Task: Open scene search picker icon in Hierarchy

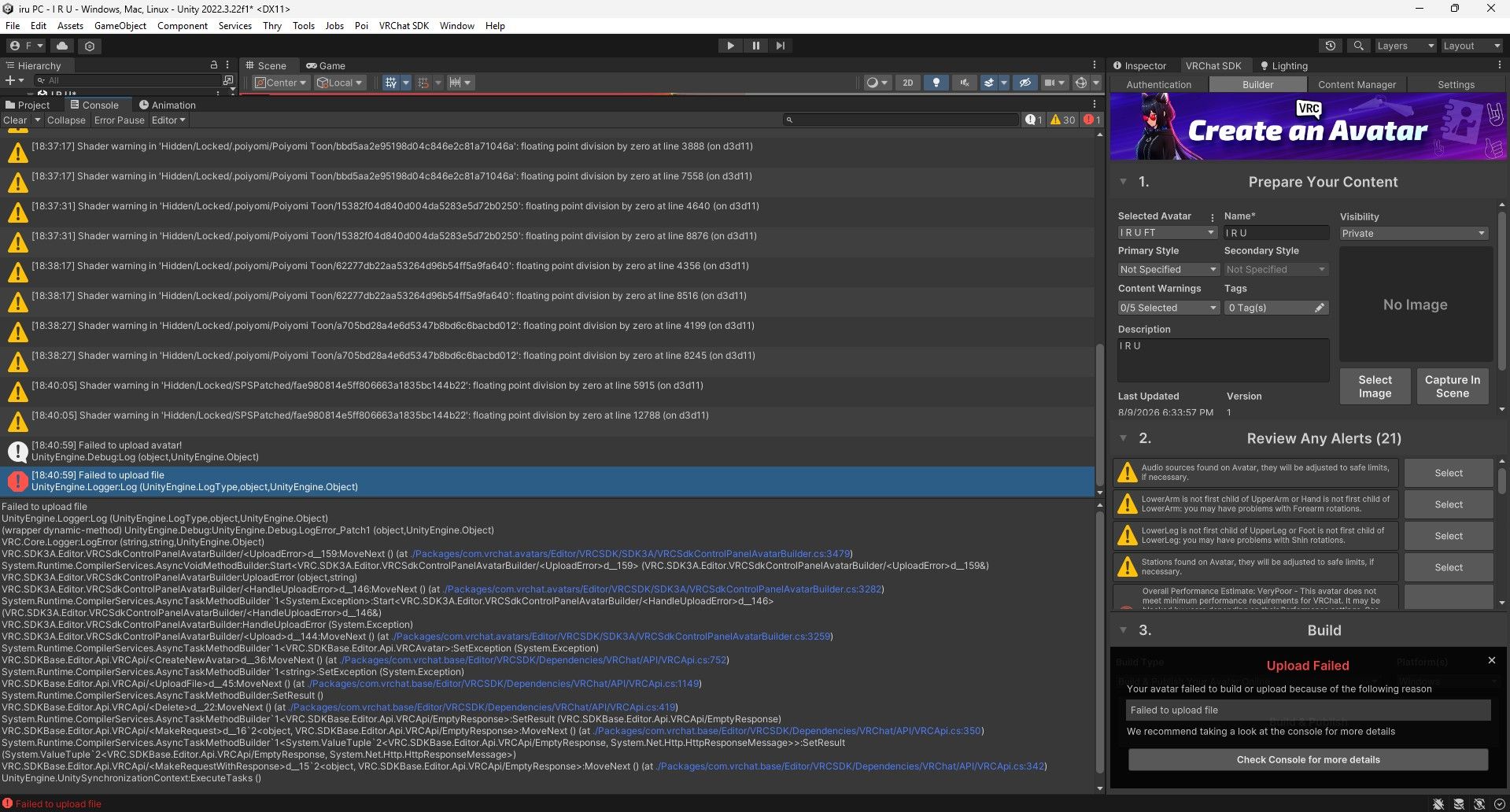Action: click(x=228, y=80)
